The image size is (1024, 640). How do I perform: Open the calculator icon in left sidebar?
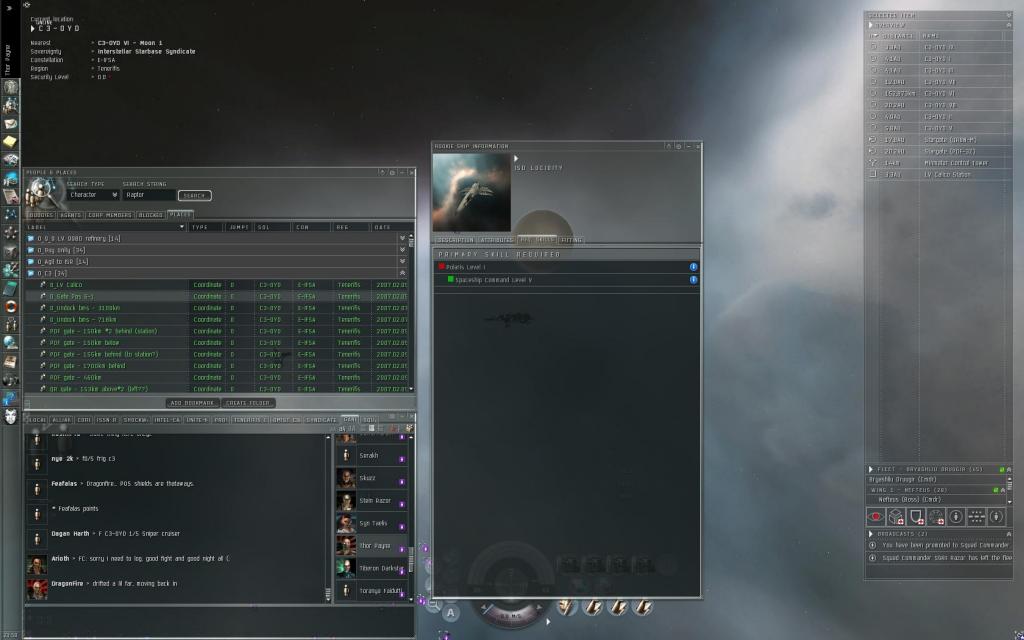pos(10,288)
